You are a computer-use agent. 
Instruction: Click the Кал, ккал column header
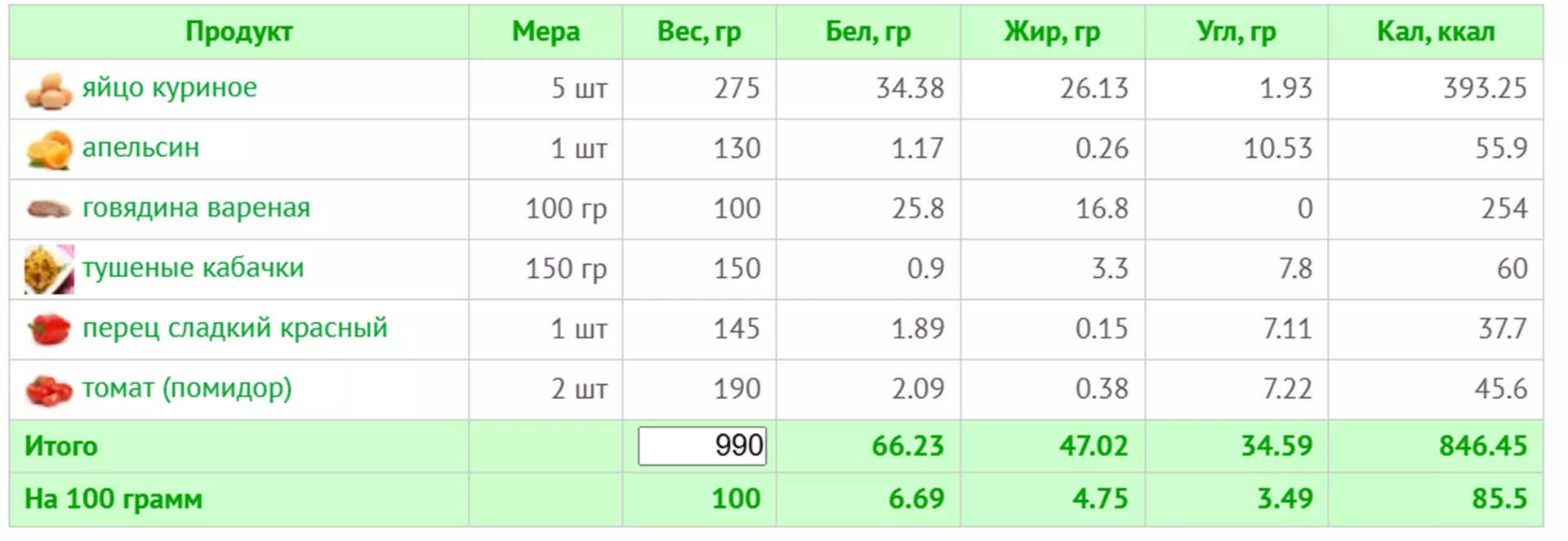coord(1435,32)
